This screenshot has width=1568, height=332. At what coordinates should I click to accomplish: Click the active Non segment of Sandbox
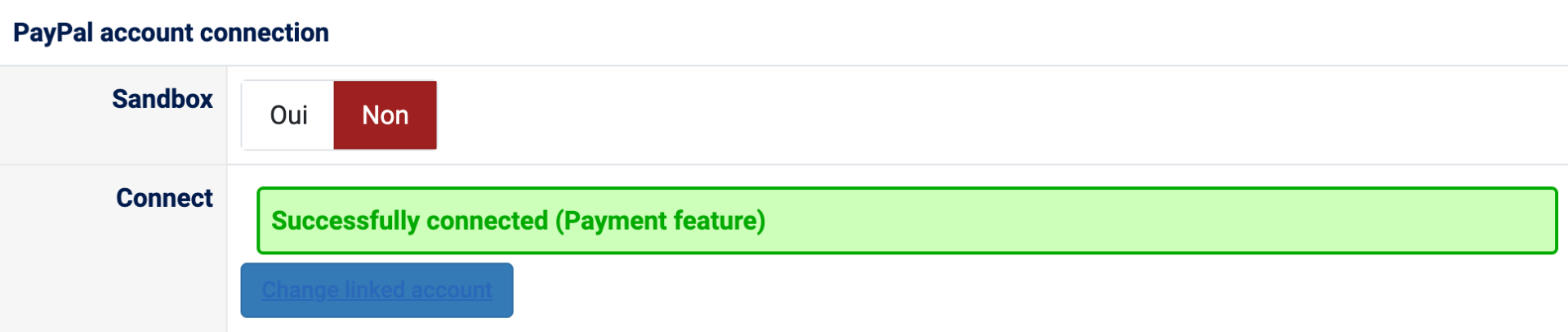[x=385, y=115]
